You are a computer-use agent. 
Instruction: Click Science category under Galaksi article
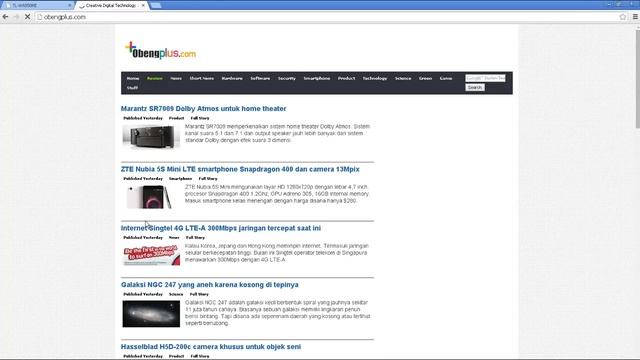pyautogui.click(x=176, y=294)
